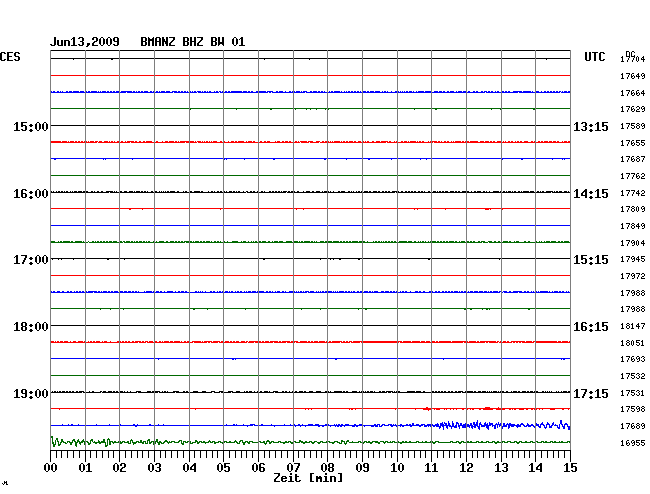Select the 14:15 UTC time label

(x=591, y=194)
